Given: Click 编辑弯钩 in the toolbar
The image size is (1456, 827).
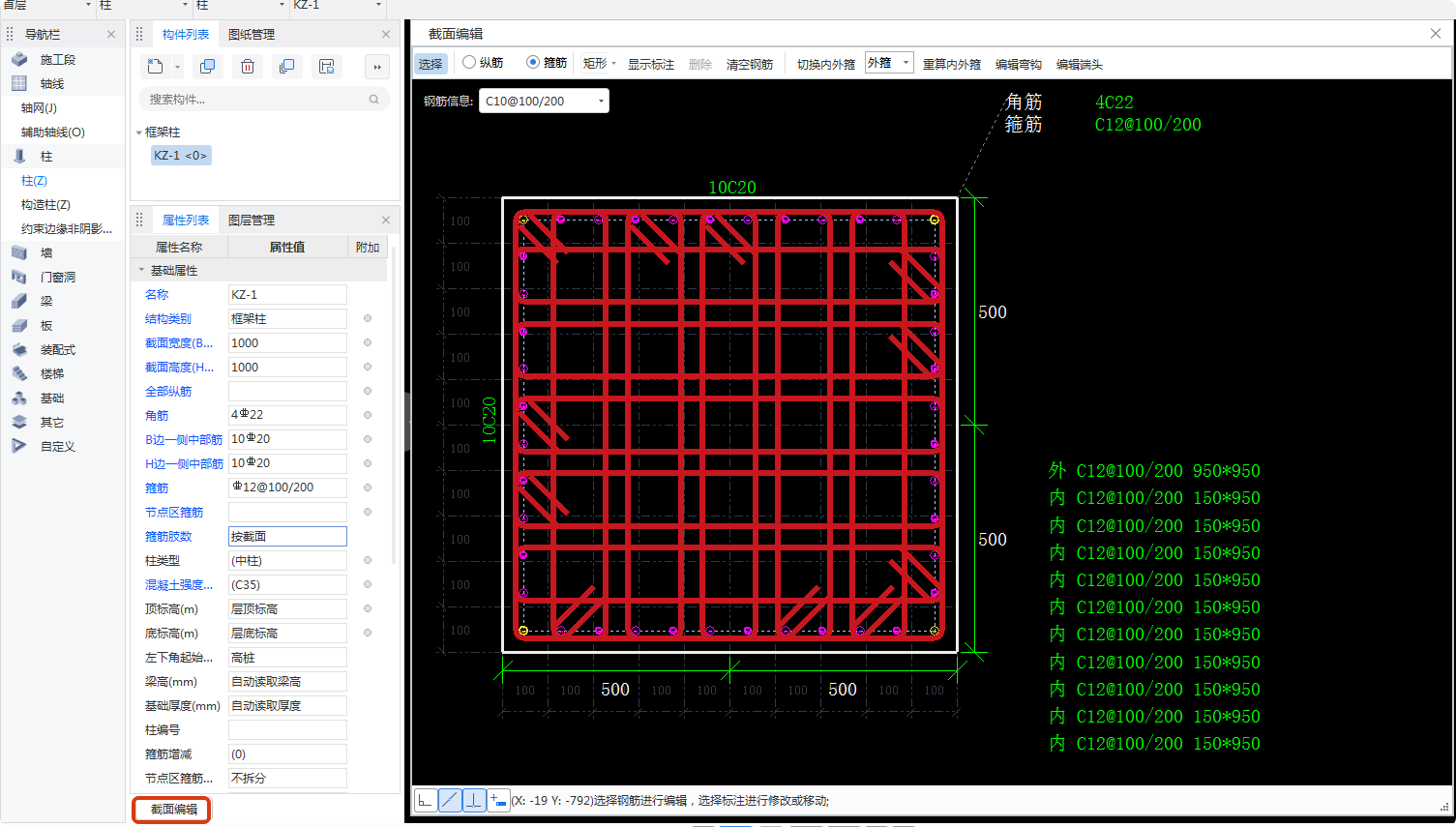Looking at the screenshot, I should (x=1019, y=64).
